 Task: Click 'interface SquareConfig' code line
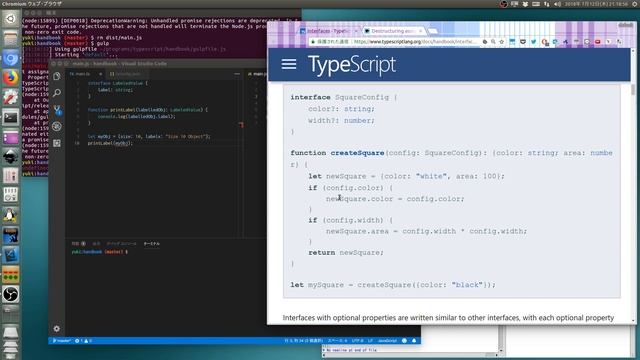[344, 97]
